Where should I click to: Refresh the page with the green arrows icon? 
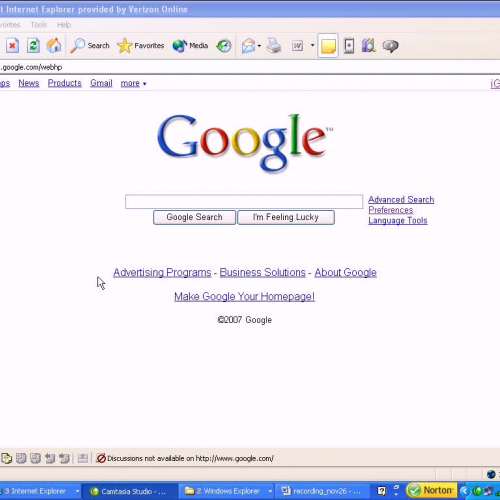pos(33,46)
